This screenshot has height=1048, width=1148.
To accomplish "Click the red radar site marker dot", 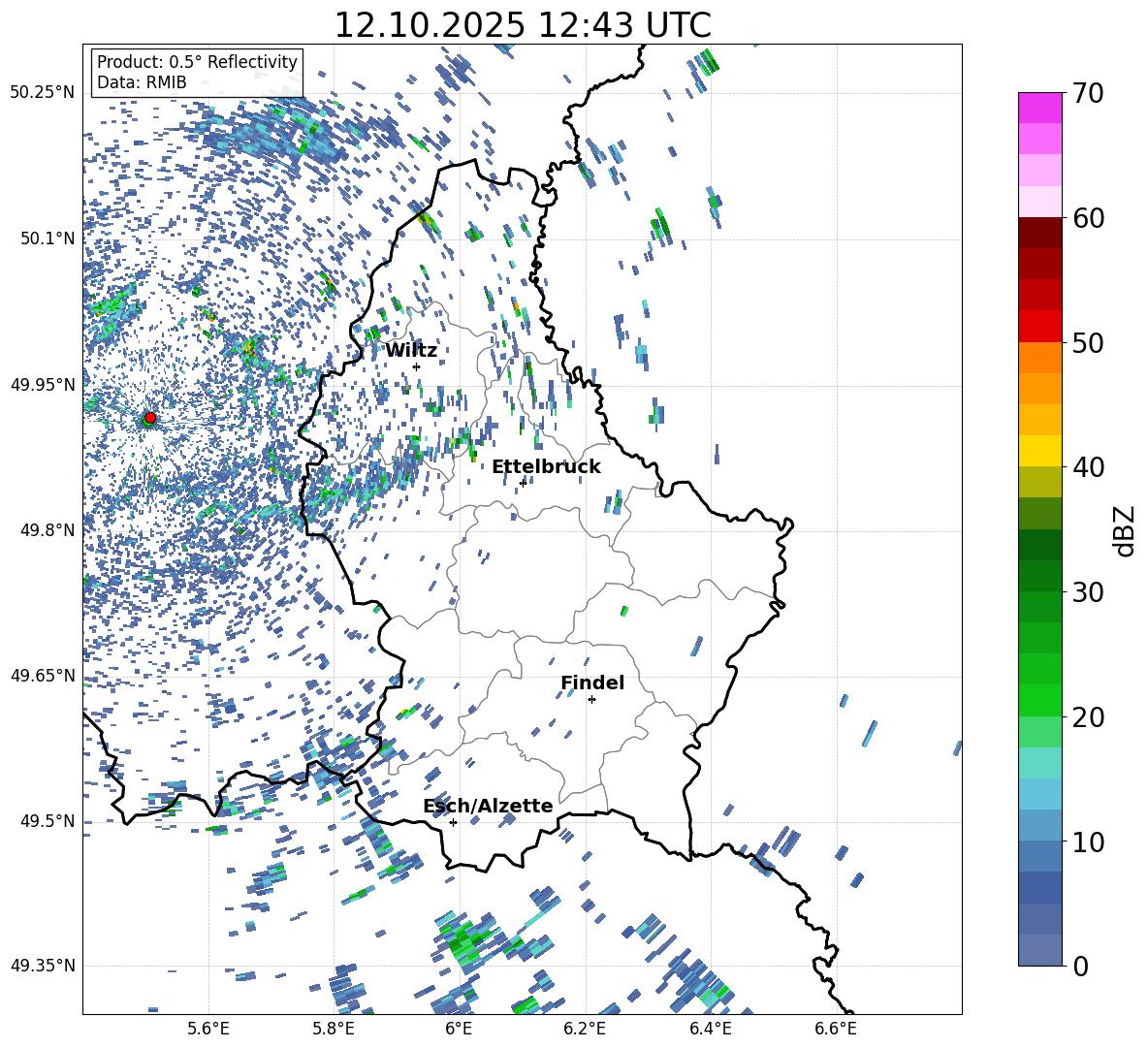I will point(149,418).
